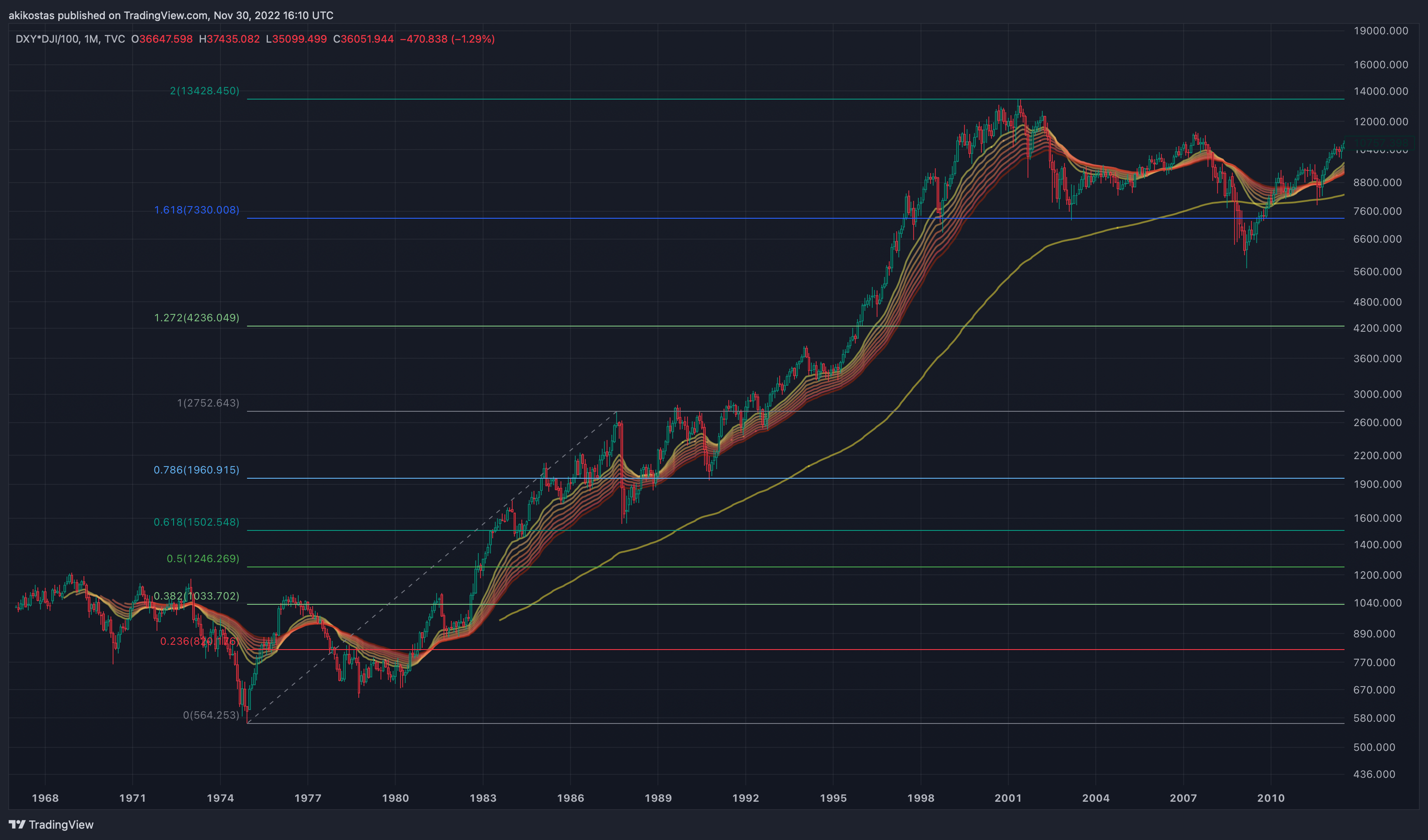Click the 2001 label on the time axis
The width and height of the screenshot is (1428, 840).
(x=1008, y=798)
